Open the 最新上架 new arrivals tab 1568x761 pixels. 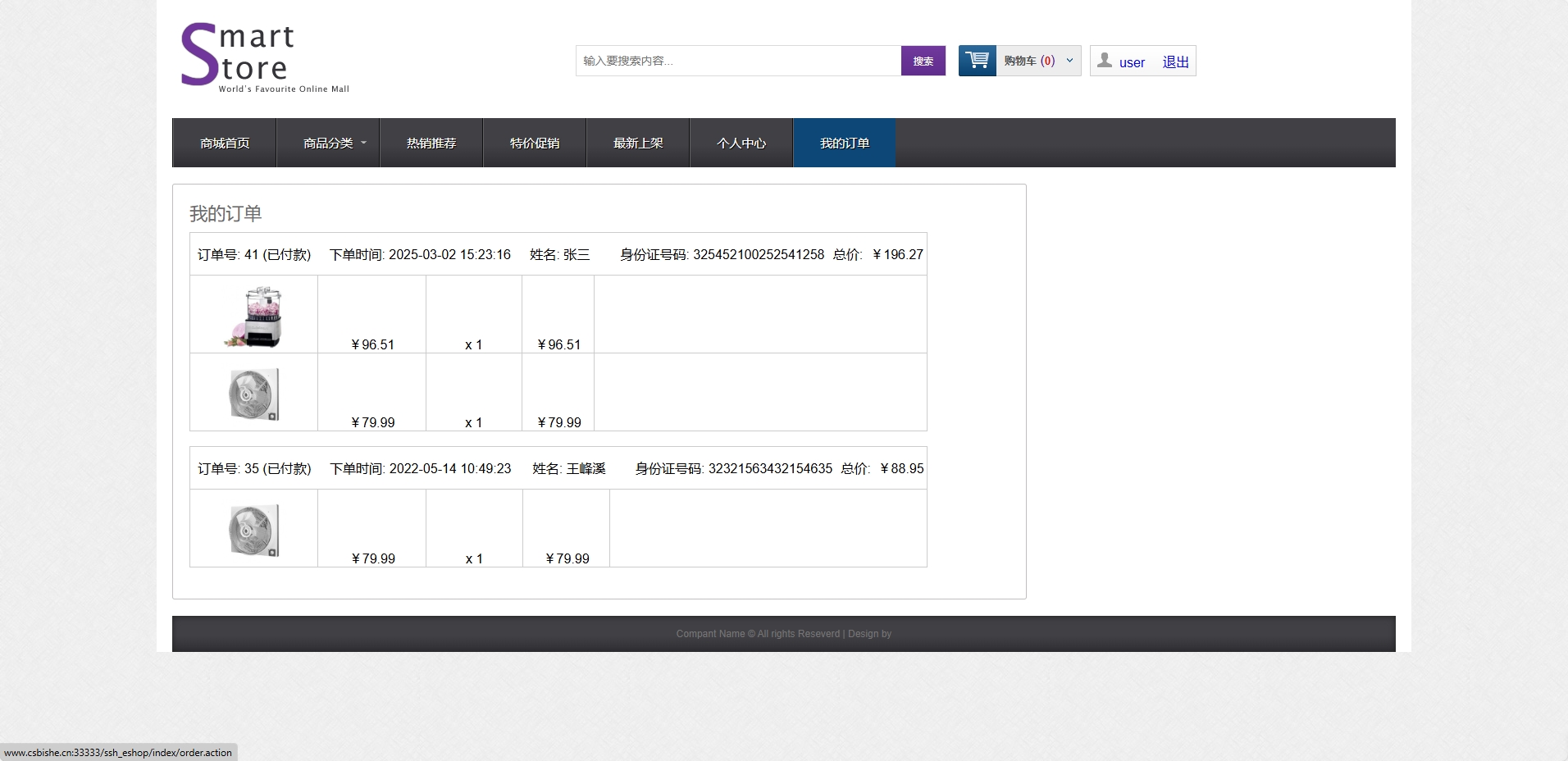(x=638, y=144)
